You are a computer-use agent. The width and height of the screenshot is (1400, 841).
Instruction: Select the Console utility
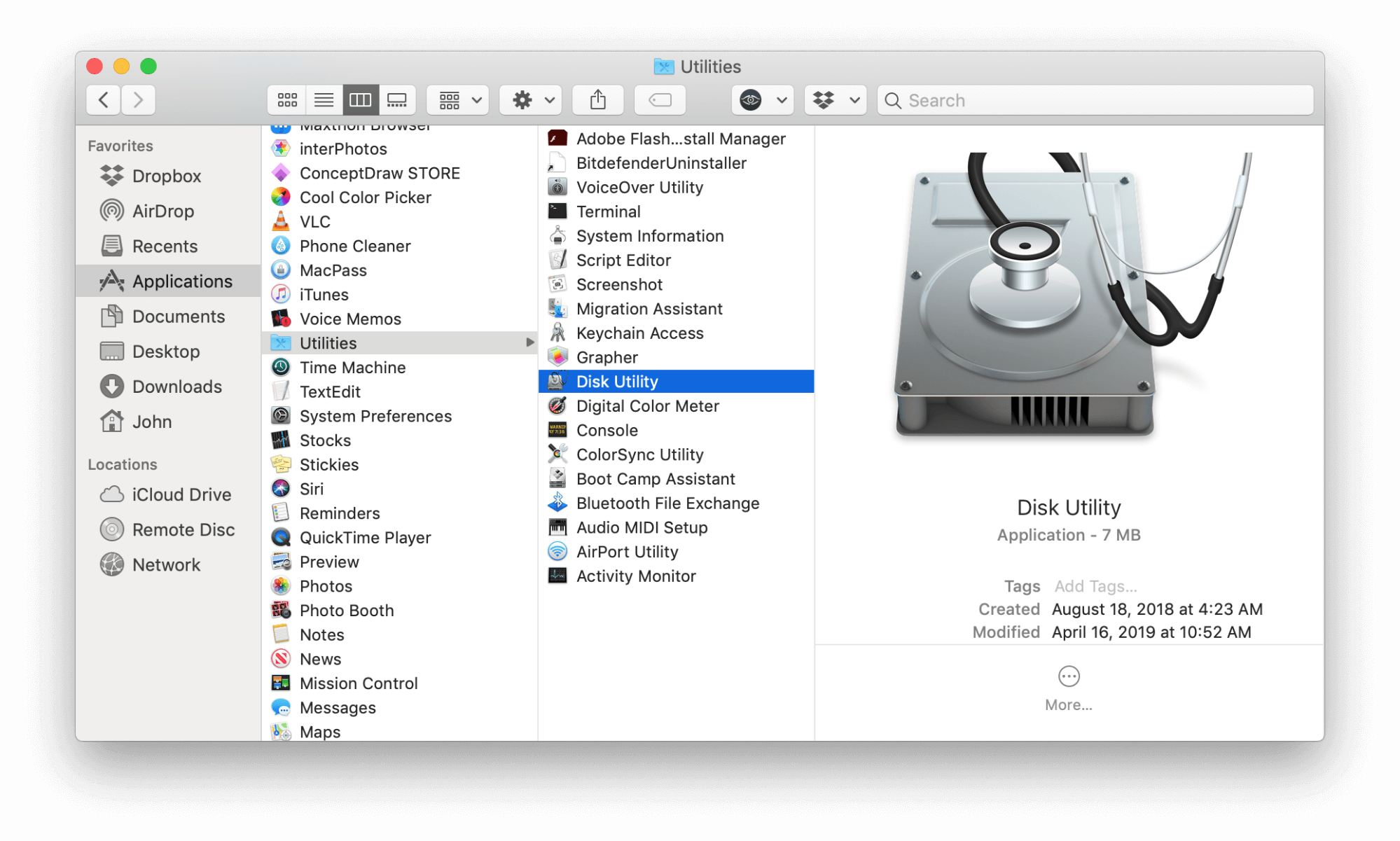tap(676, 430)
